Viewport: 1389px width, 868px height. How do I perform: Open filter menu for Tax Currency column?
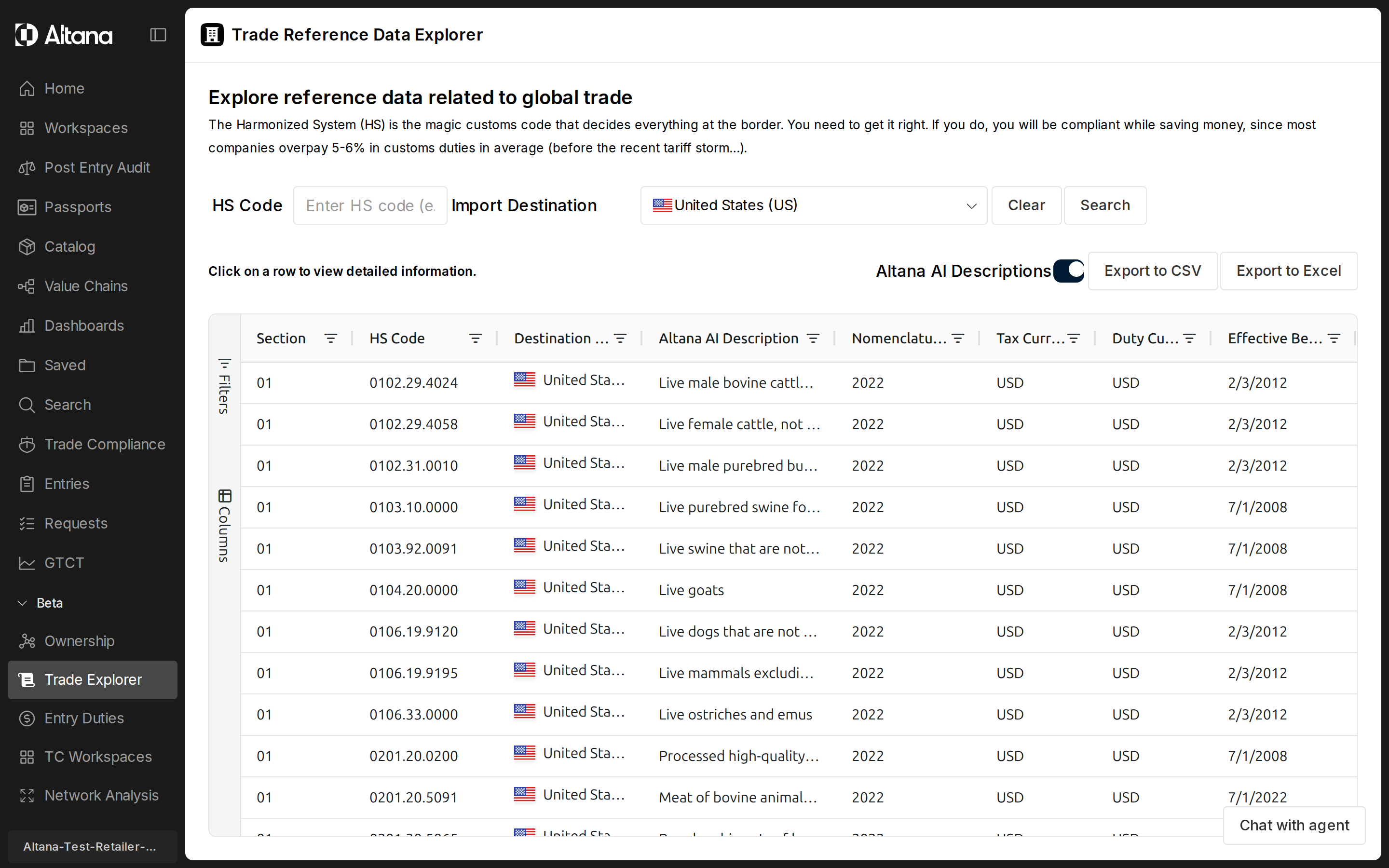(1074, 339)
